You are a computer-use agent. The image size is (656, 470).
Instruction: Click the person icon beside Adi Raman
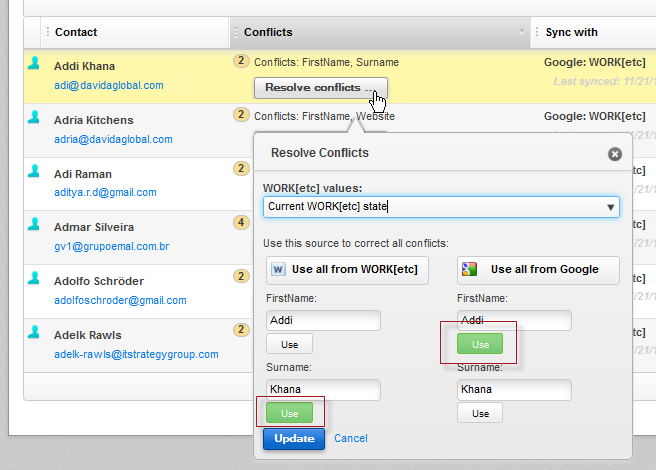click(x=35, y=171)
